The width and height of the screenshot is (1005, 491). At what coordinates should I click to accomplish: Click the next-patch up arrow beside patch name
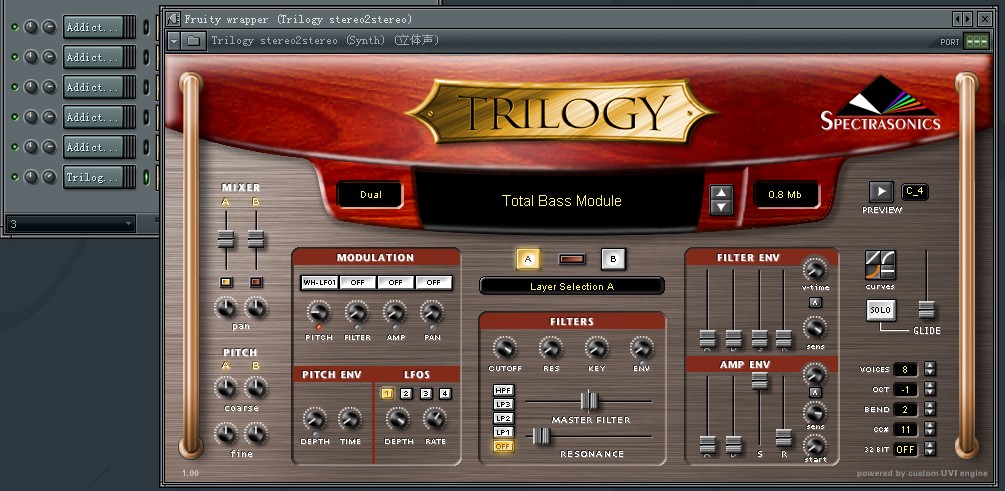point(722,193)
